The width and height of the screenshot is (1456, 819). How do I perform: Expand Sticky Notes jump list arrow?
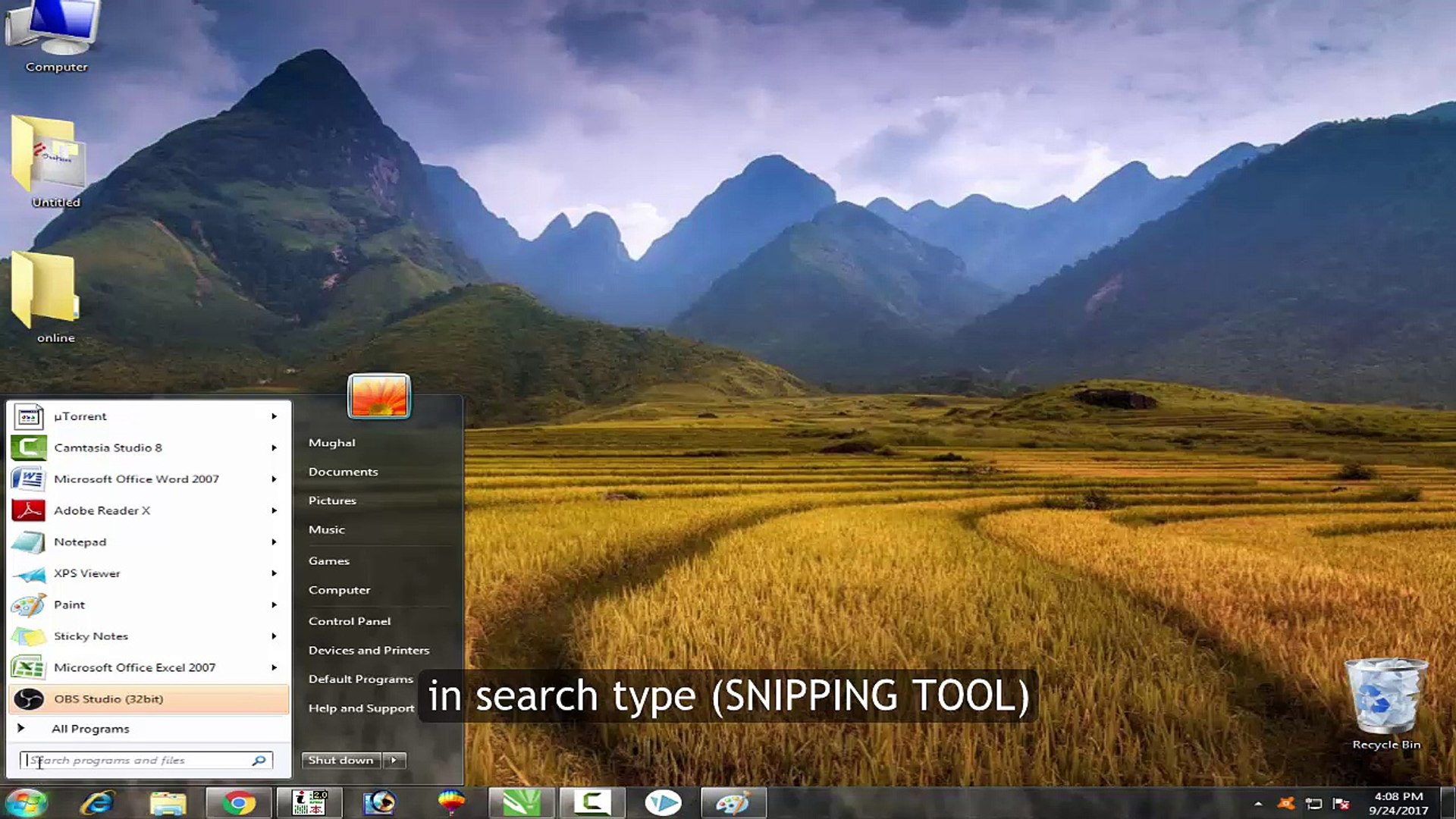point(274,636)
